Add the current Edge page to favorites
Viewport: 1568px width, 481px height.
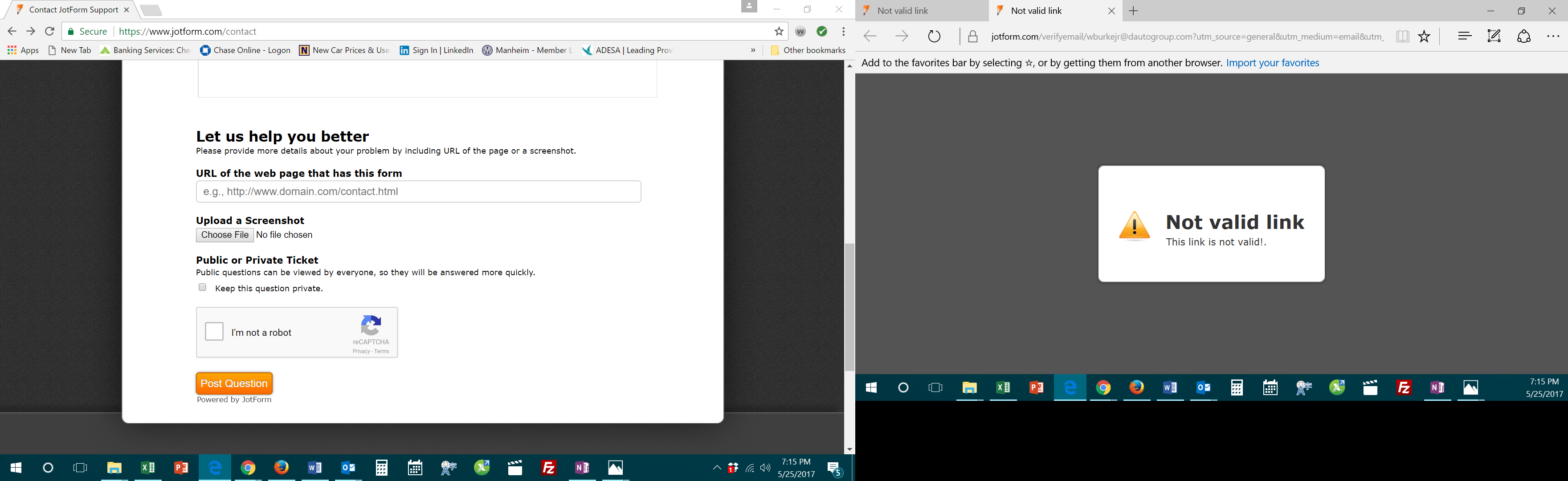[1424, 37]
